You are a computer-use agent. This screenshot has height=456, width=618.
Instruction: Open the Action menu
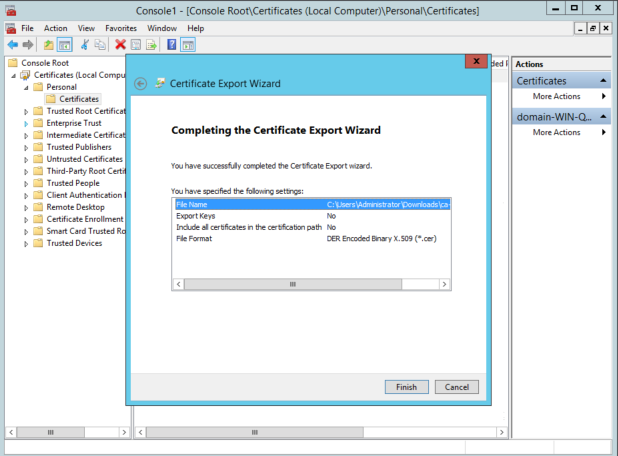point(56,29)
